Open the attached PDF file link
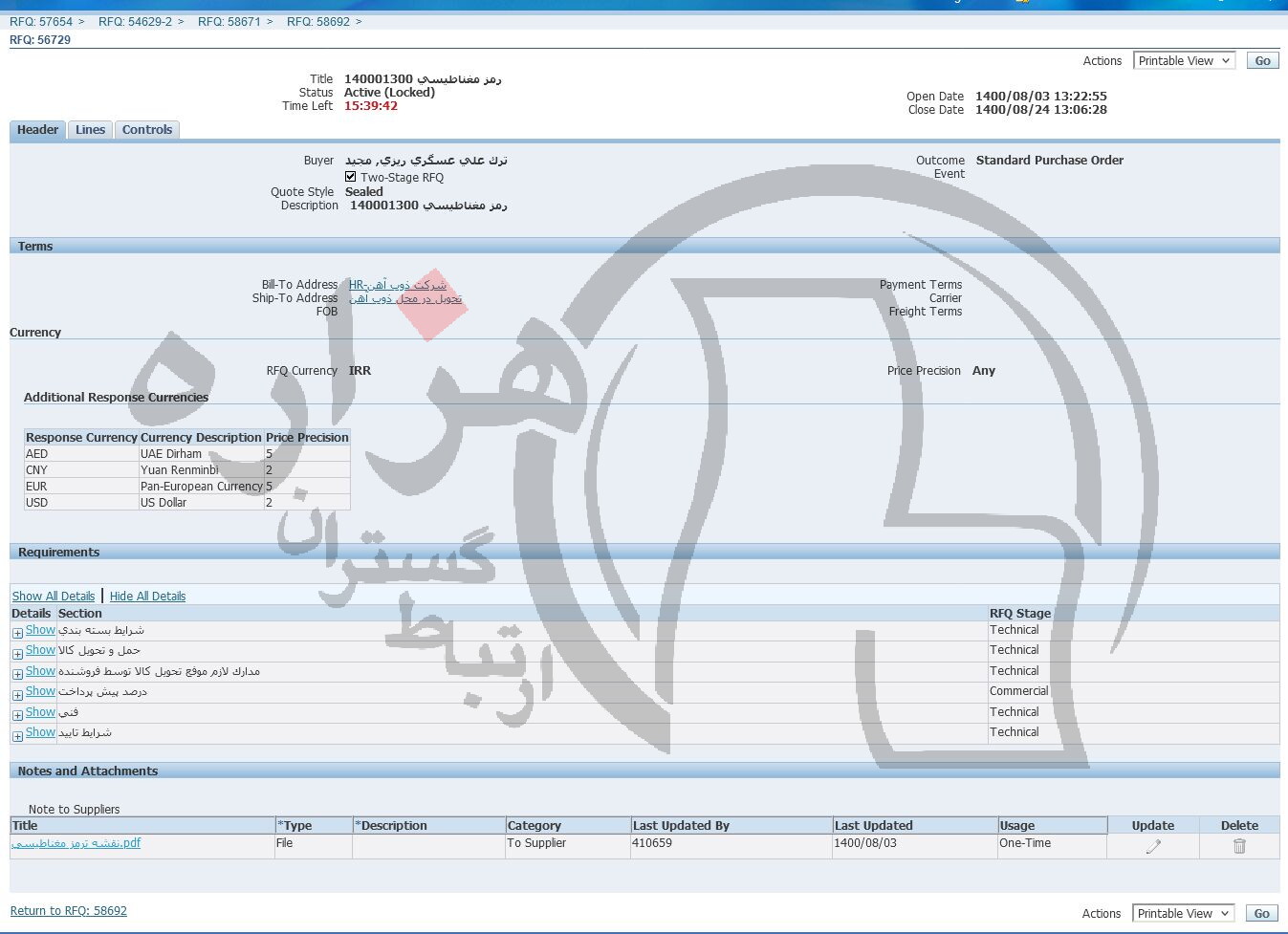This screenshot has height=934, width=1288. click(76, 843)
